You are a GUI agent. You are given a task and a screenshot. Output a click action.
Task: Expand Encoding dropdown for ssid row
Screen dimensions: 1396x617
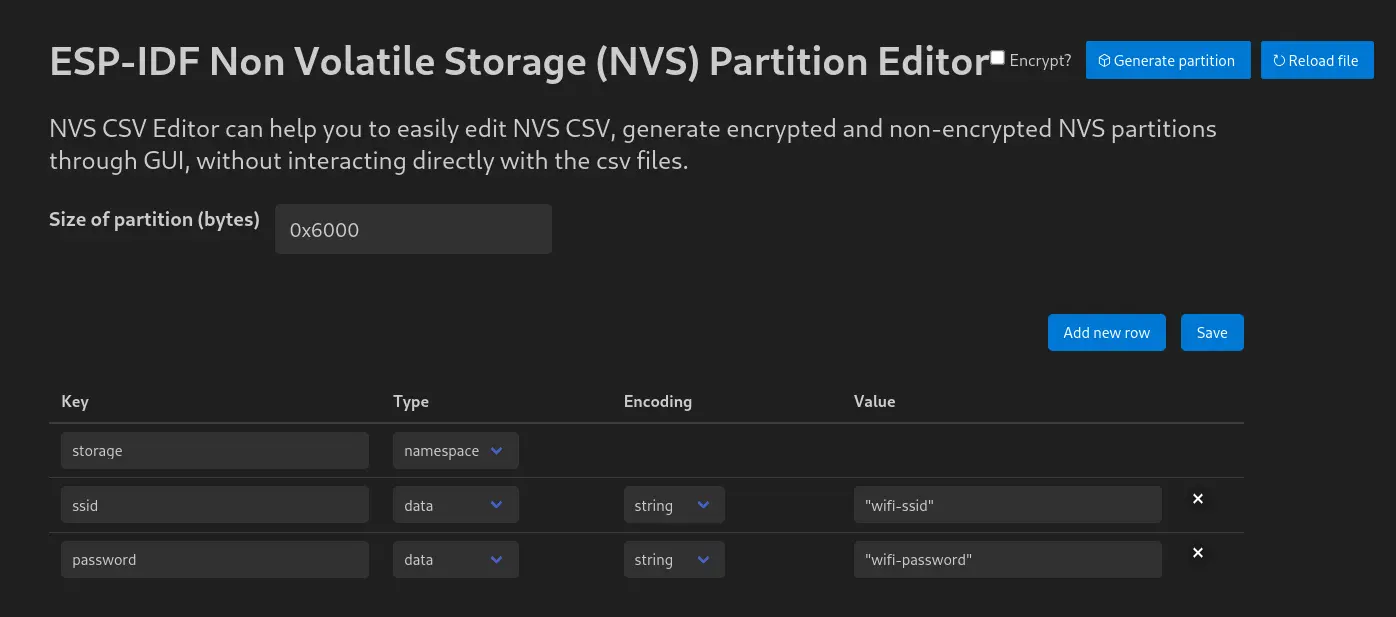tap(673, 505)
